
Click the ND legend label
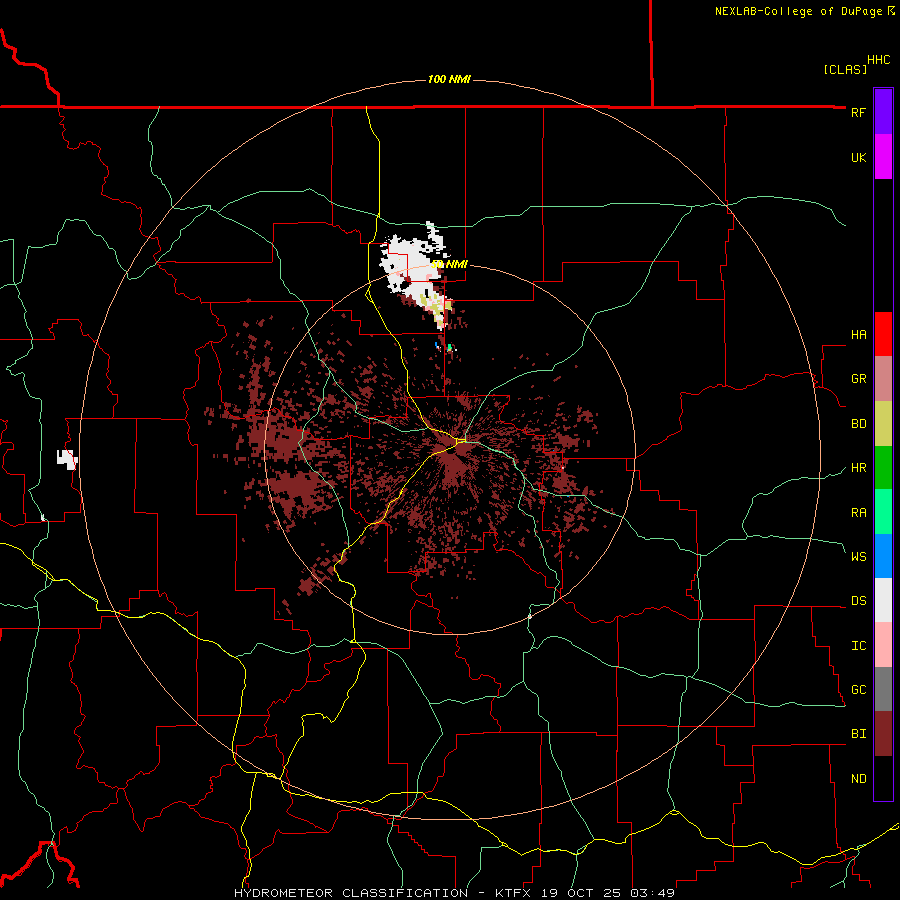point(858,779)
